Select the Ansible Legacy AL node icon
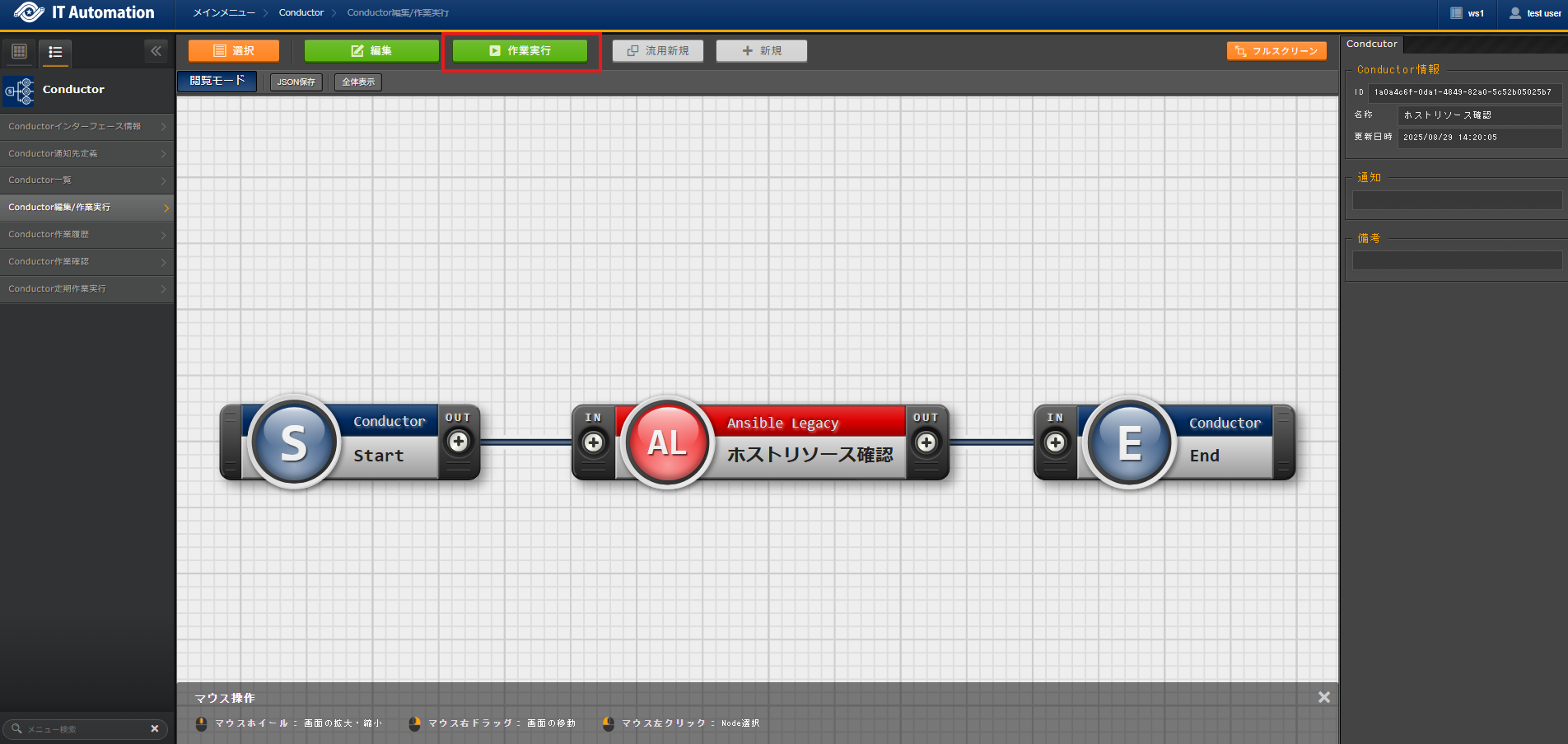 coord(667,442)
